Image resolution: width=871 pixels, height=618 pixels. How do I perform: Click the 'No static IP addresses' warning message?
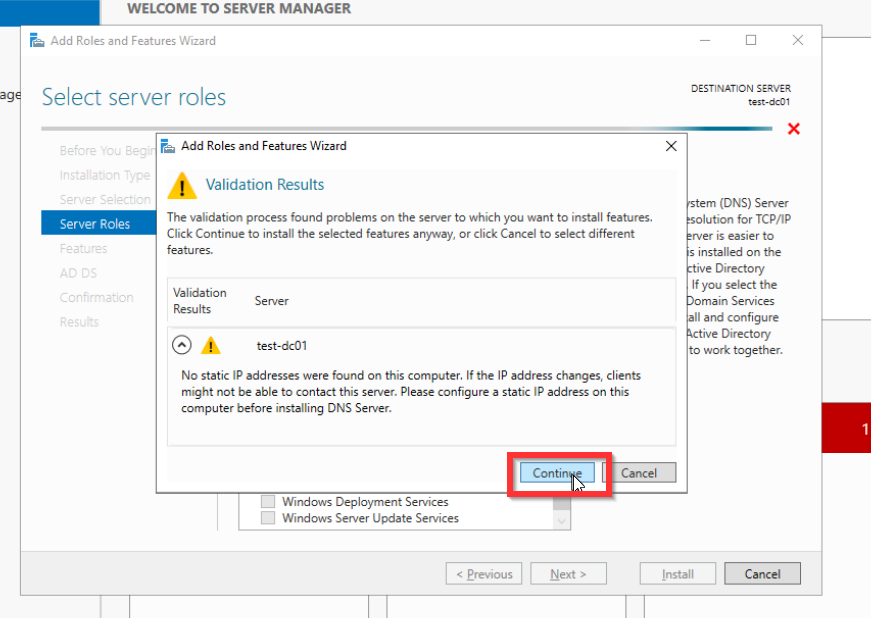[x=411, y=391]
